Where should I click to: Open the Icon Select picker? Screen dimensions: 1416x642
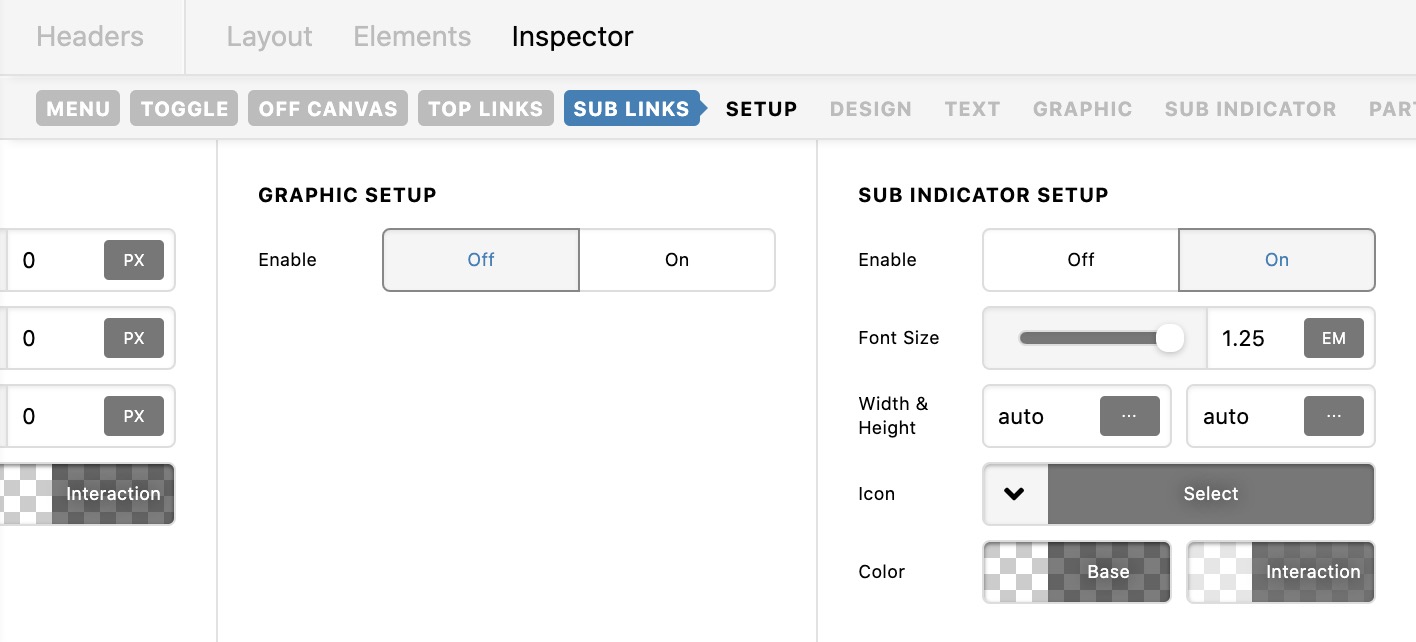click(x=1211, y=494)
